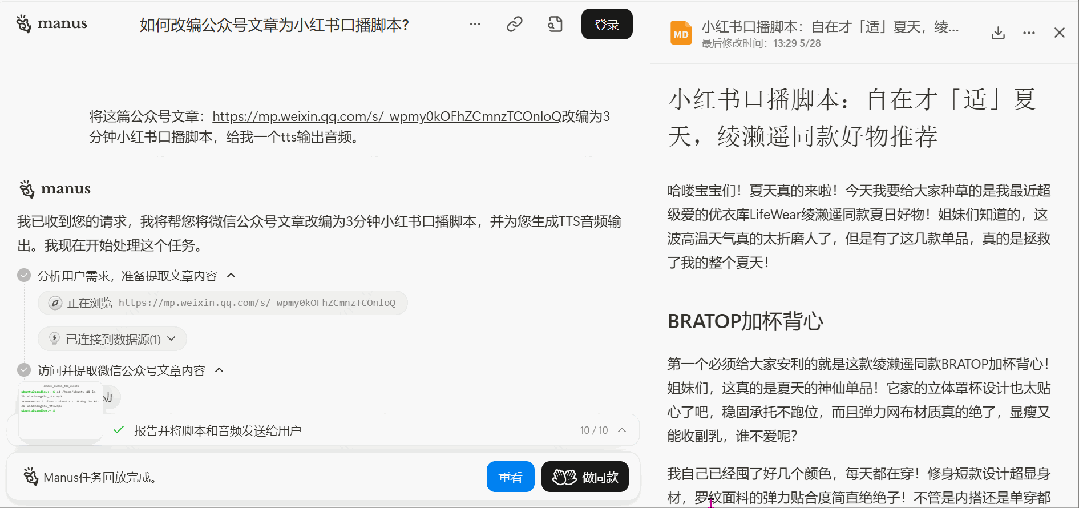Click the step label 分析用户需求,准备提取文章内容

click(x=127, y=275)
